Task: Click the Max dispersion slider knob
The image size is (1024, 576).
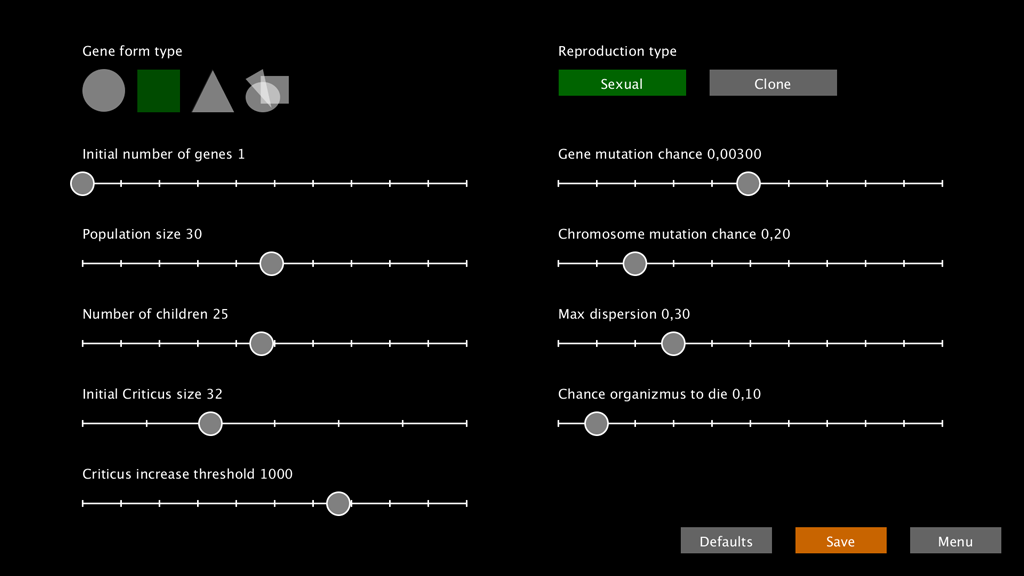Action: tap(673, 344)
